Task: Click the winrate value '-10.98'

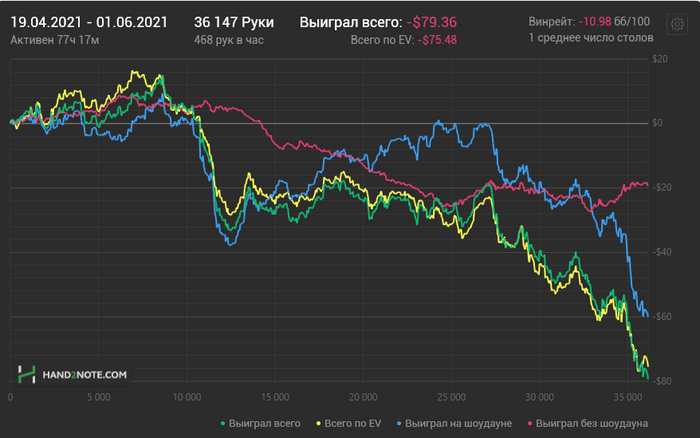Action: tap(595, 21)
